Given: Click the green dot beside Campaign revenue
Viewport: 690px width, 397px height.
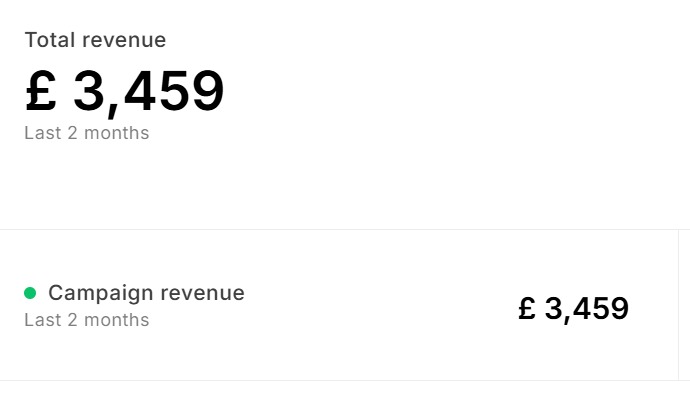Looking at the screenshot, I should pos(30,293).
